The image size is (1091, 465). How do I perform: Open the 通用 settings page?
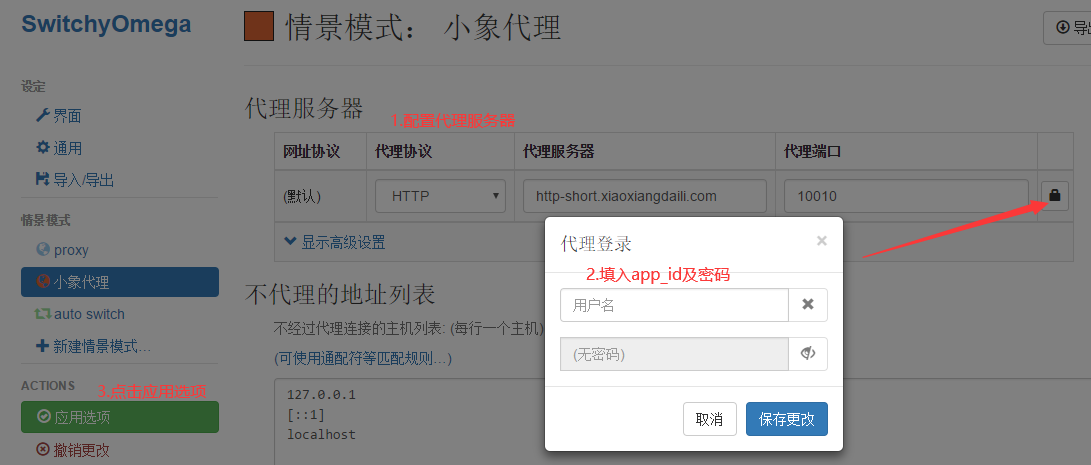tap(66, 148)
